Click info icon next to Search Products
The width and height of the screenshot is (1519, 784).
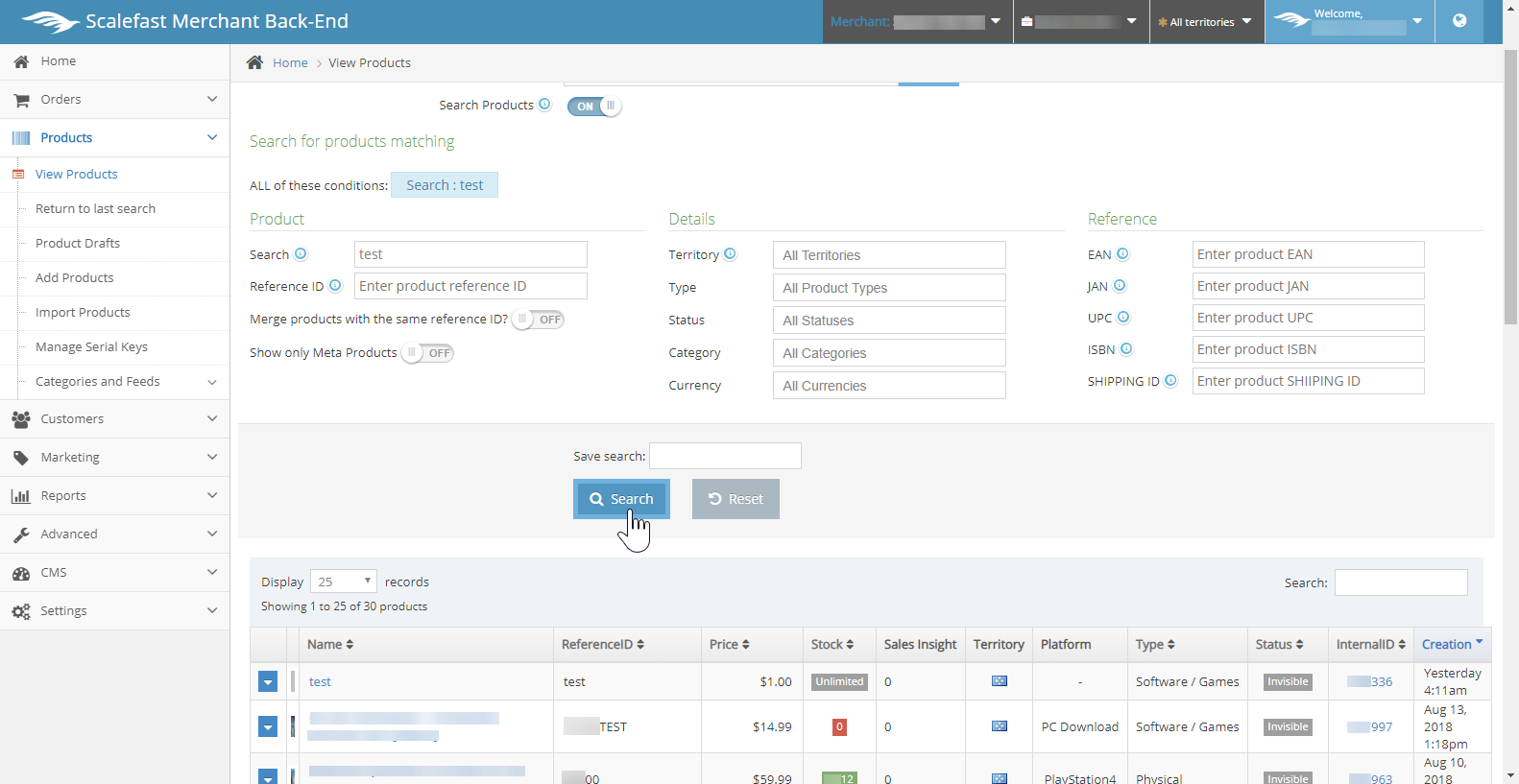(x=544, y=105)
